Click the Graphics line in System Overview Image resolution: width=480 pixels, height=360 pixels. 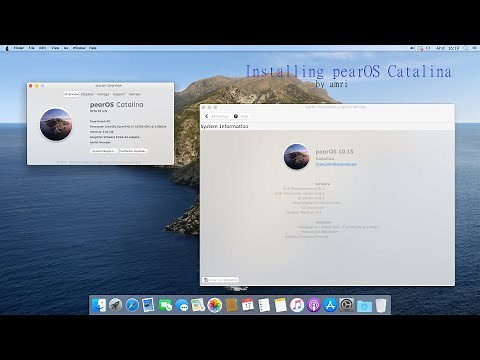click(115, 137)
